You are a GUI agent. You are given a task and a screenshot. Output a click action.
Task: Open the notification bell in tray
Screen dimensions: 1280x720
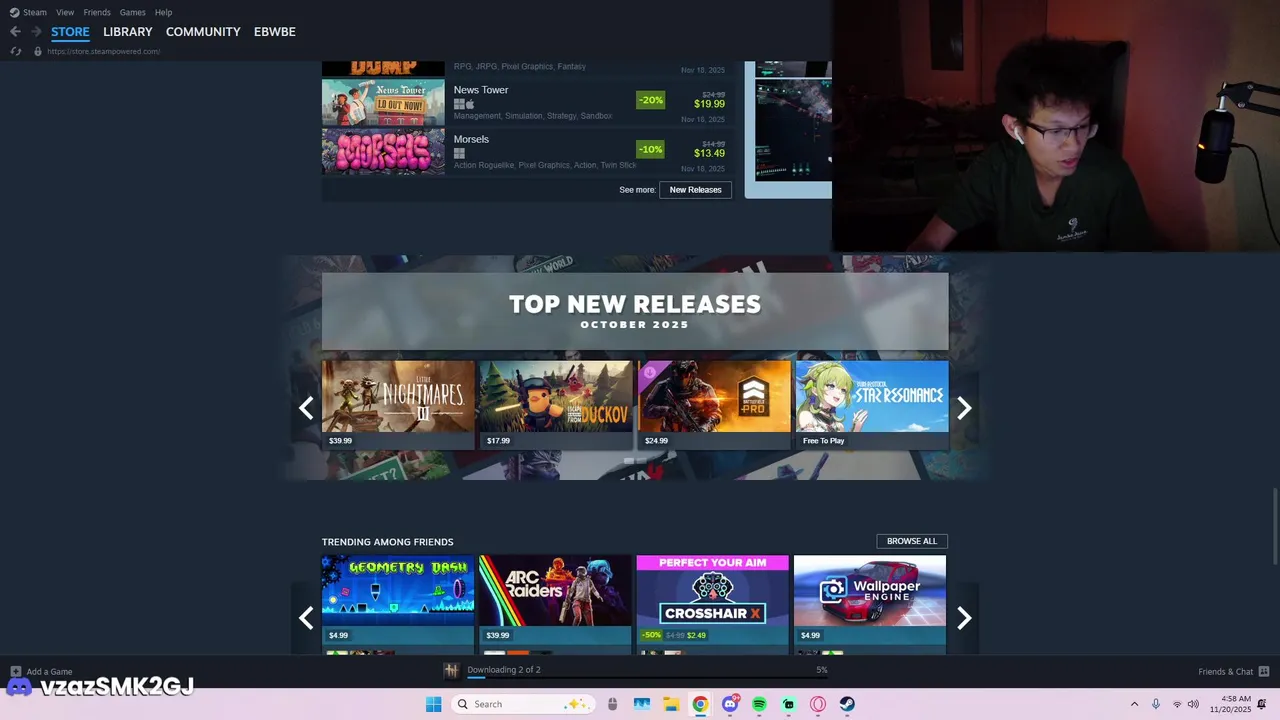(1262, 704)
